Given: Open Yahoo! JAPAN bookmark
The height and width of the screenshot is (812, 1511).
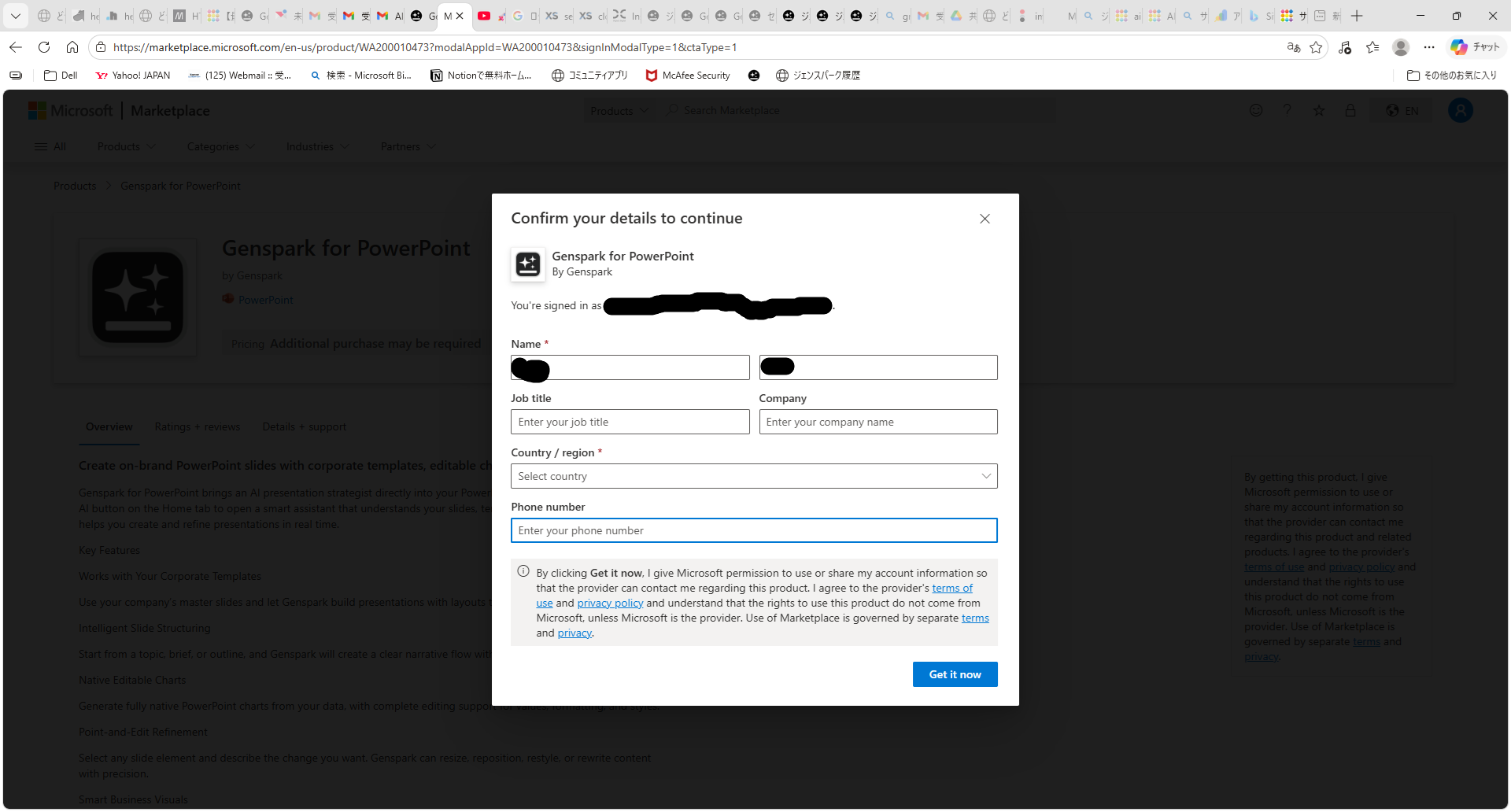Looking at the screenshot, I should point(132,76).
